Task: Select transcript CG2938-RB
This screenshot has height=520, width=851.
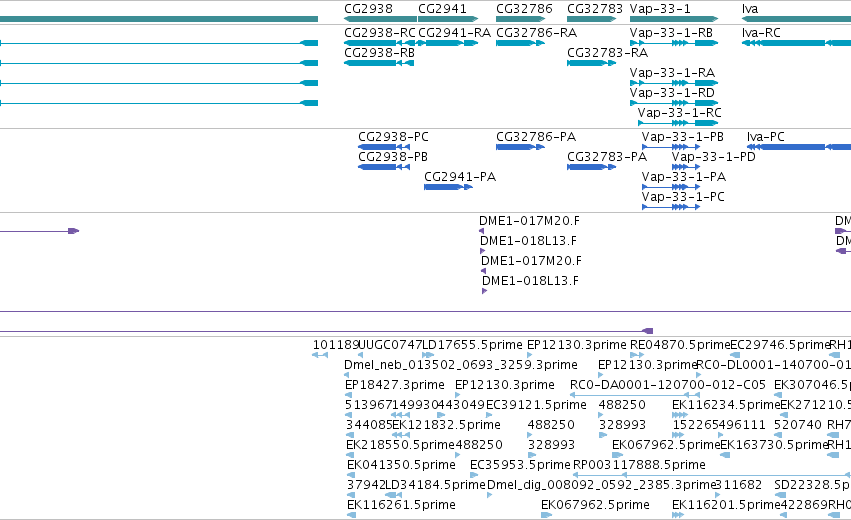Action: 379,63
